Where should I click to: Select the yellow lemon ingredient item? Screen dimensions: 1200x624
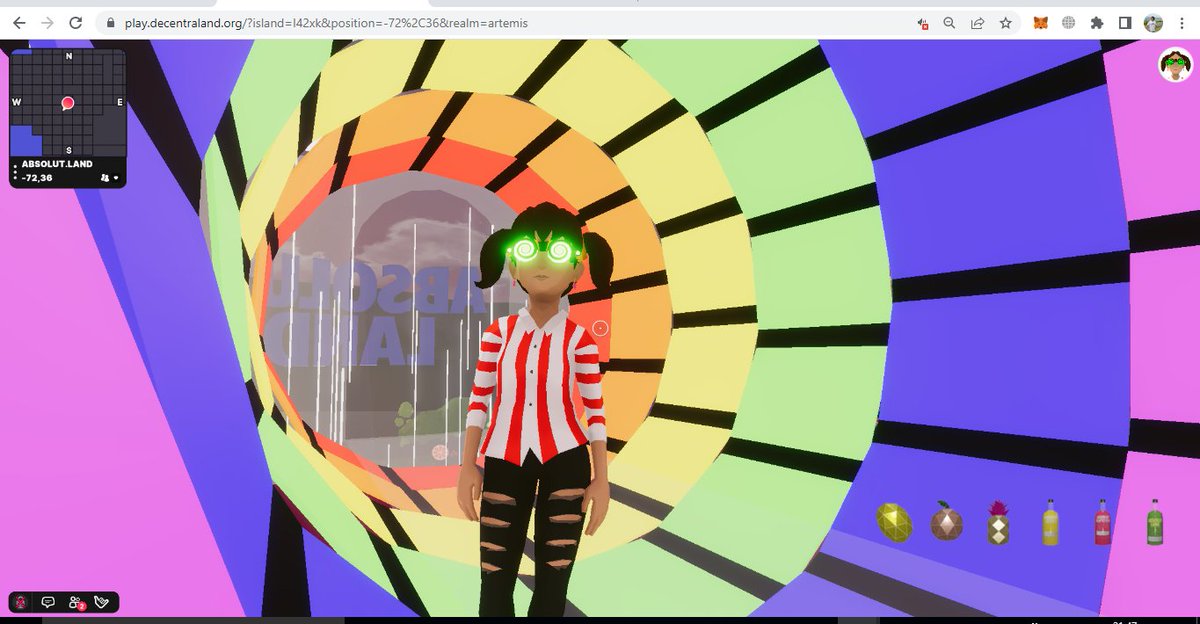894,521
